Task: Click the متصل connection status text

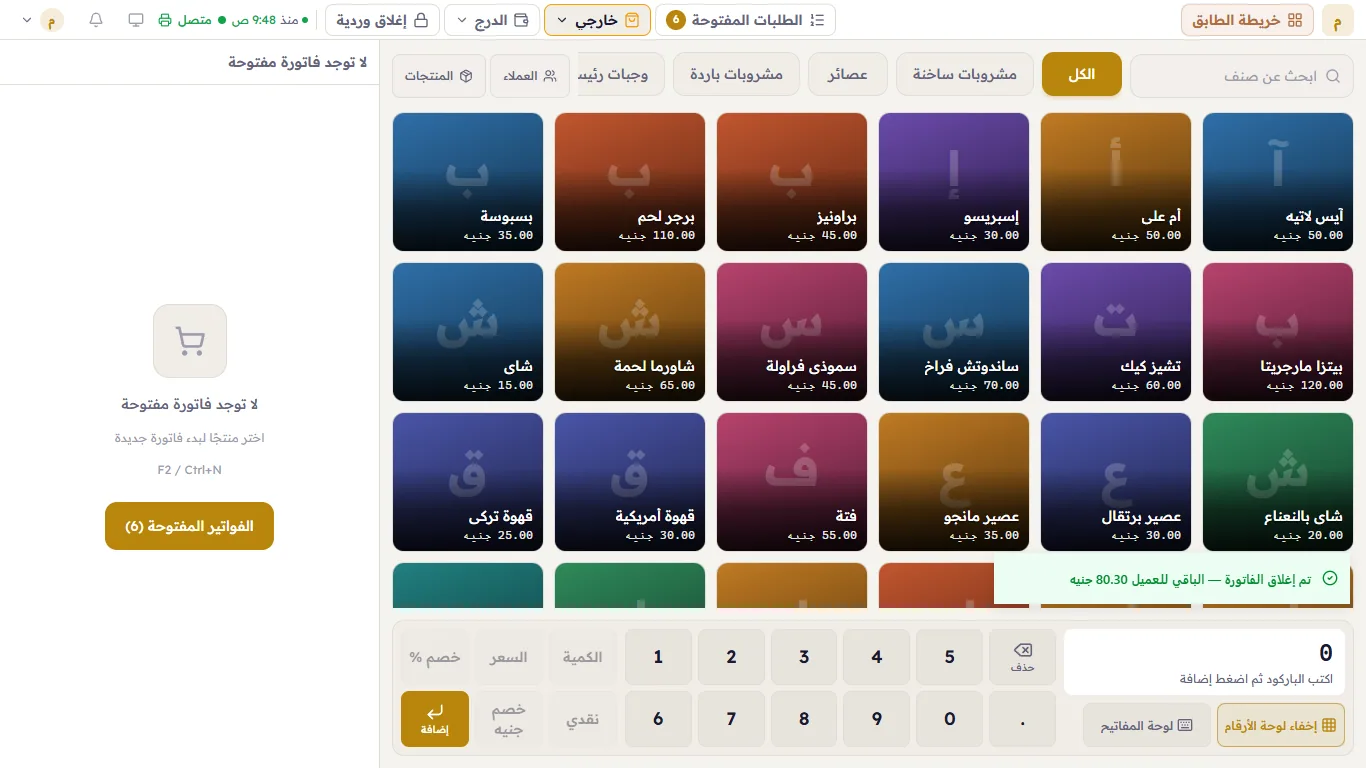Action: pyautogui.click(x=194, y=20)
